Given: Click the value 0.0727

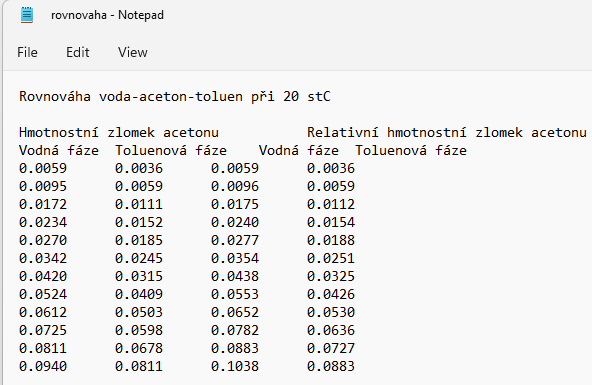Looking at the screenshot, I should 331,348.
